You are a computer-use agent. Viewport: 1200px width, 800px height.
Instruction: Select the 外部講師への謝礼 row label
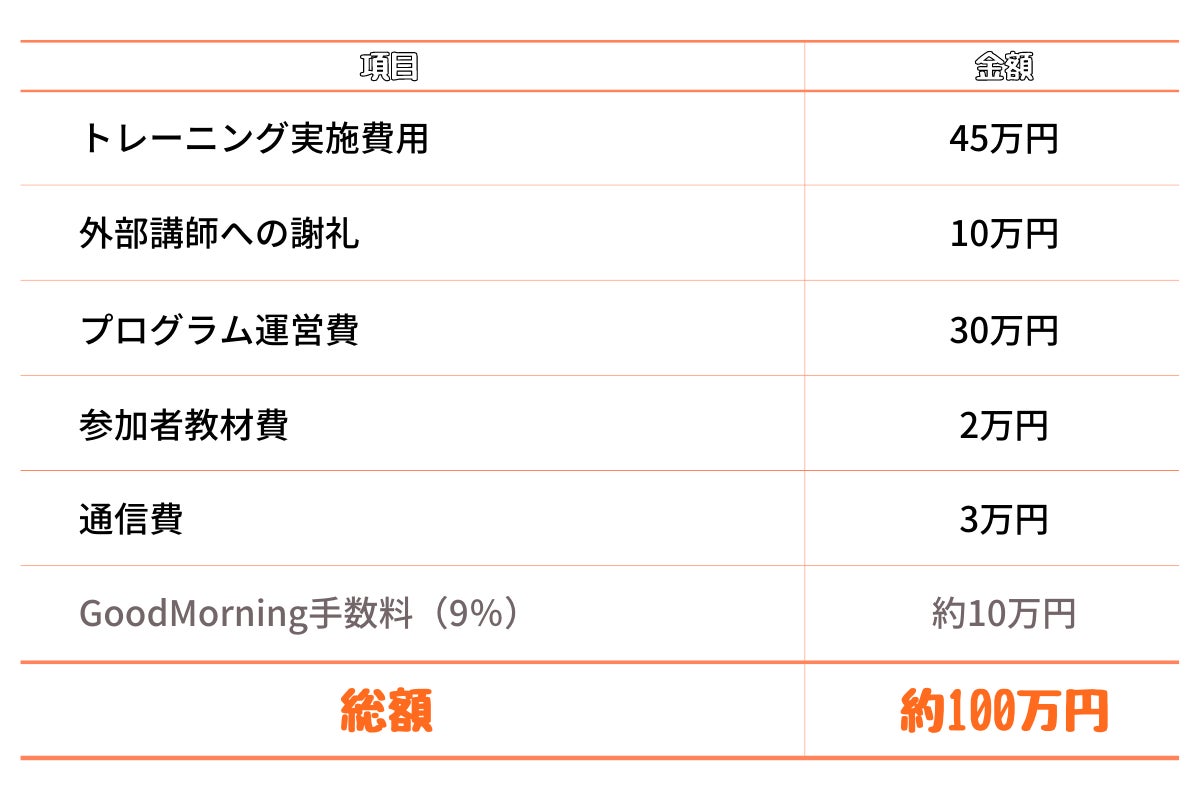tap(219, 234)
